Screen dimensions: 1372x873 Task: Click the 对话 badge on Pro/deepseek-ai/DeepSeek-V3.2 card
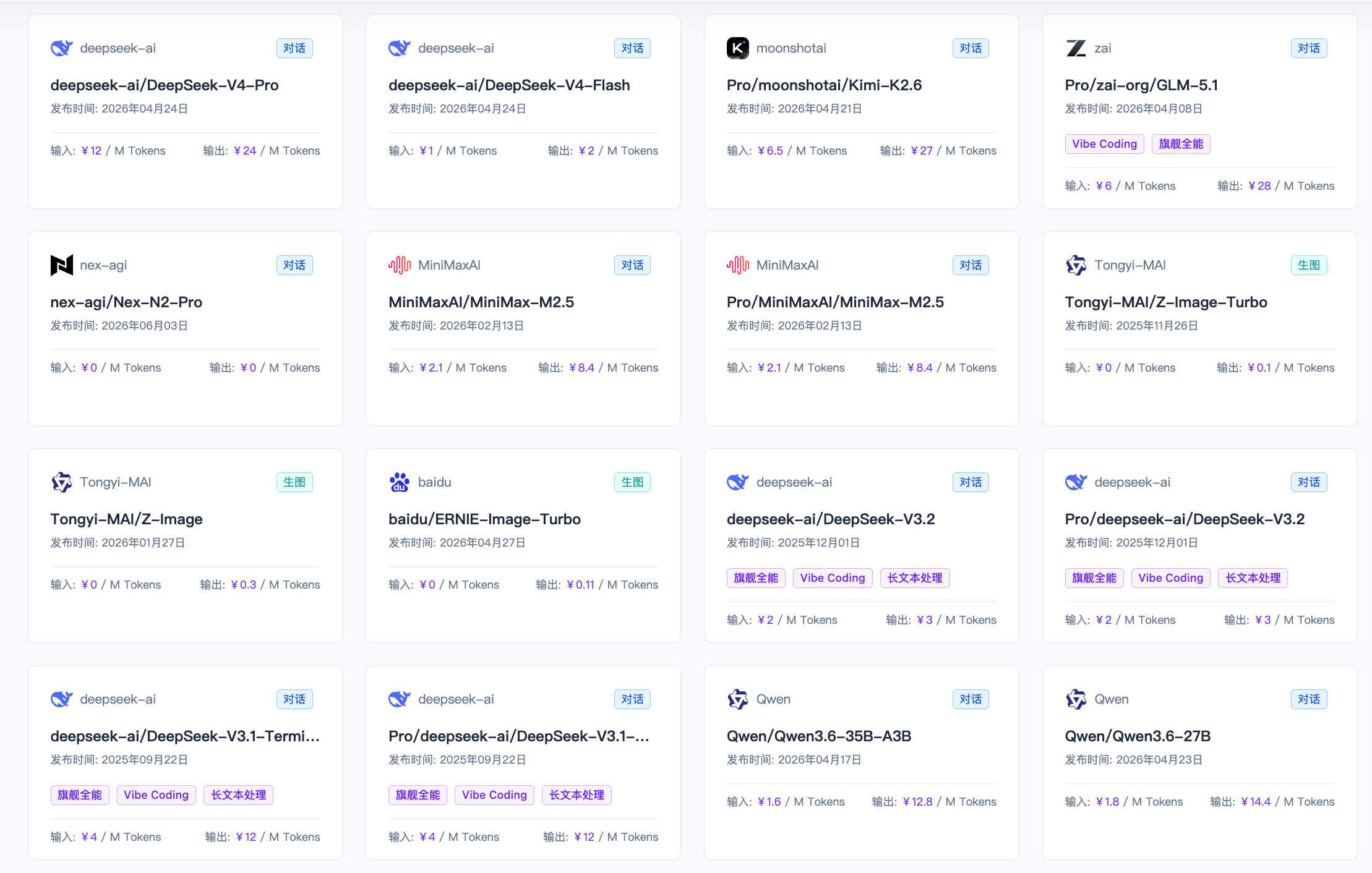pyautogui.click(x=1309, y=482)
